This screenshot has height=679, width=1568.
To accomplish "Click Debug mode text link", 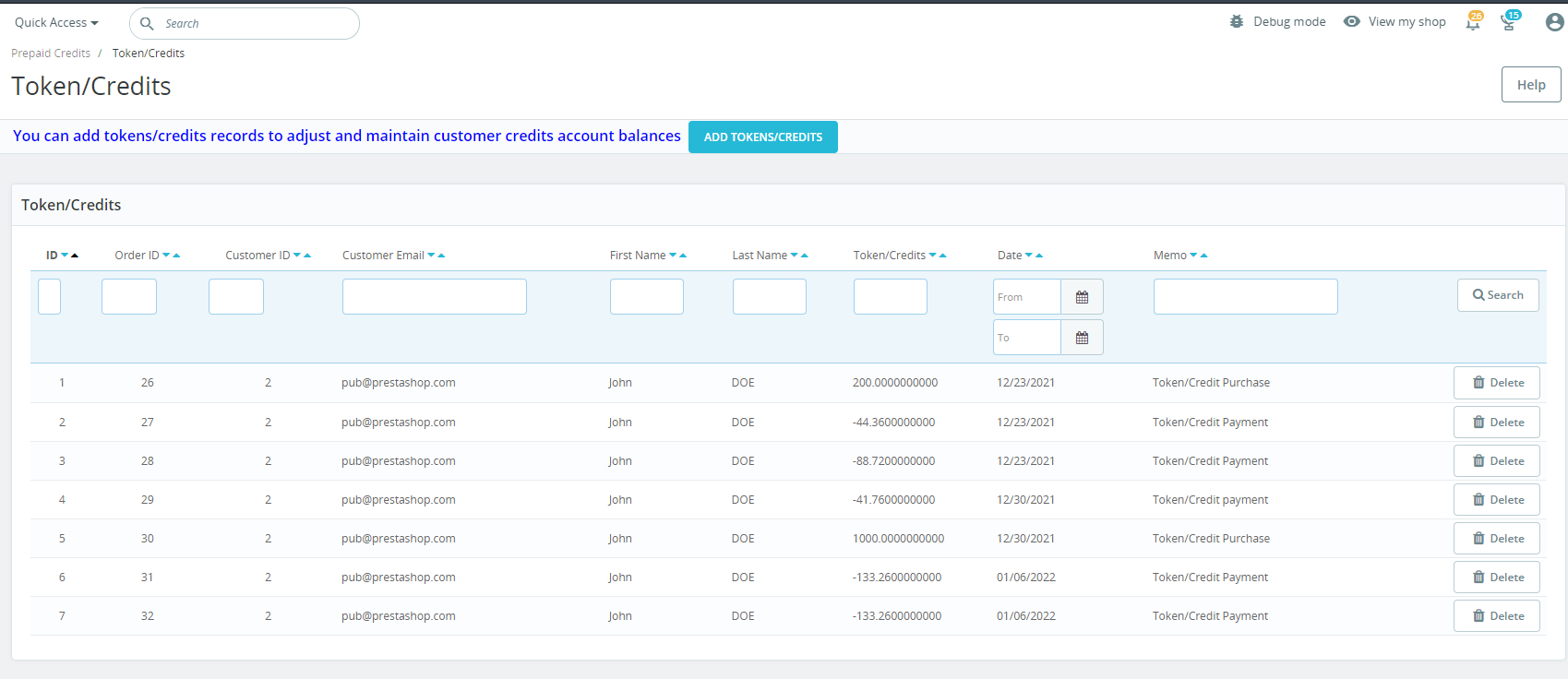I will point(1289,22).
